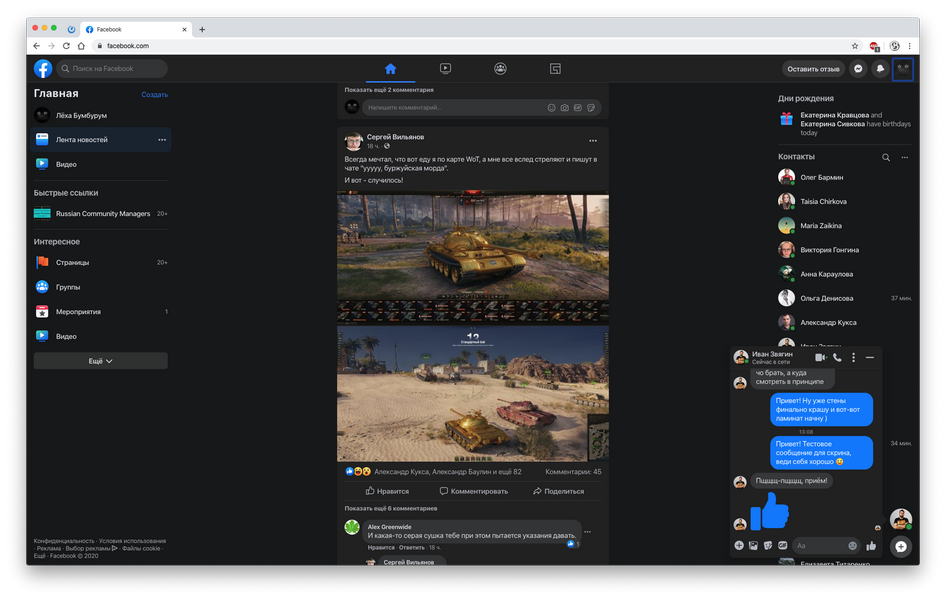The image size is (946, 600).
Task: Open the Gaming tab in top navigation
Action: tap(555, 69)
